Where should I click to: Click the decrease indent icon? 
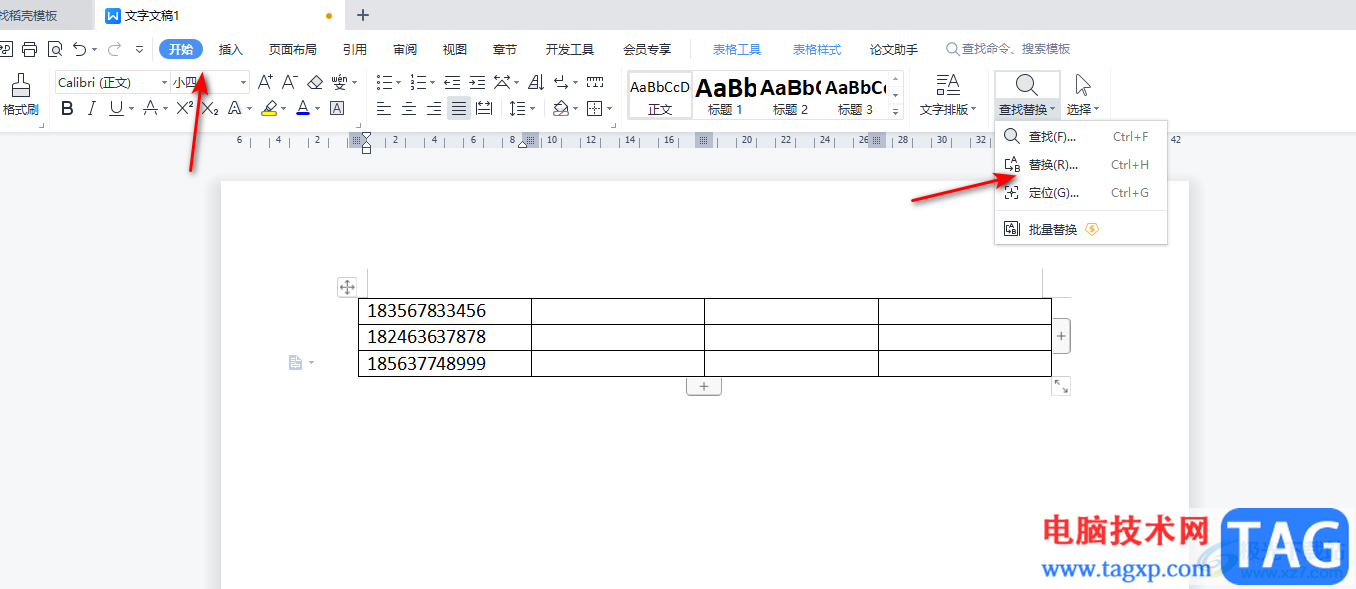pyautogui.click(x=452, y=82)
